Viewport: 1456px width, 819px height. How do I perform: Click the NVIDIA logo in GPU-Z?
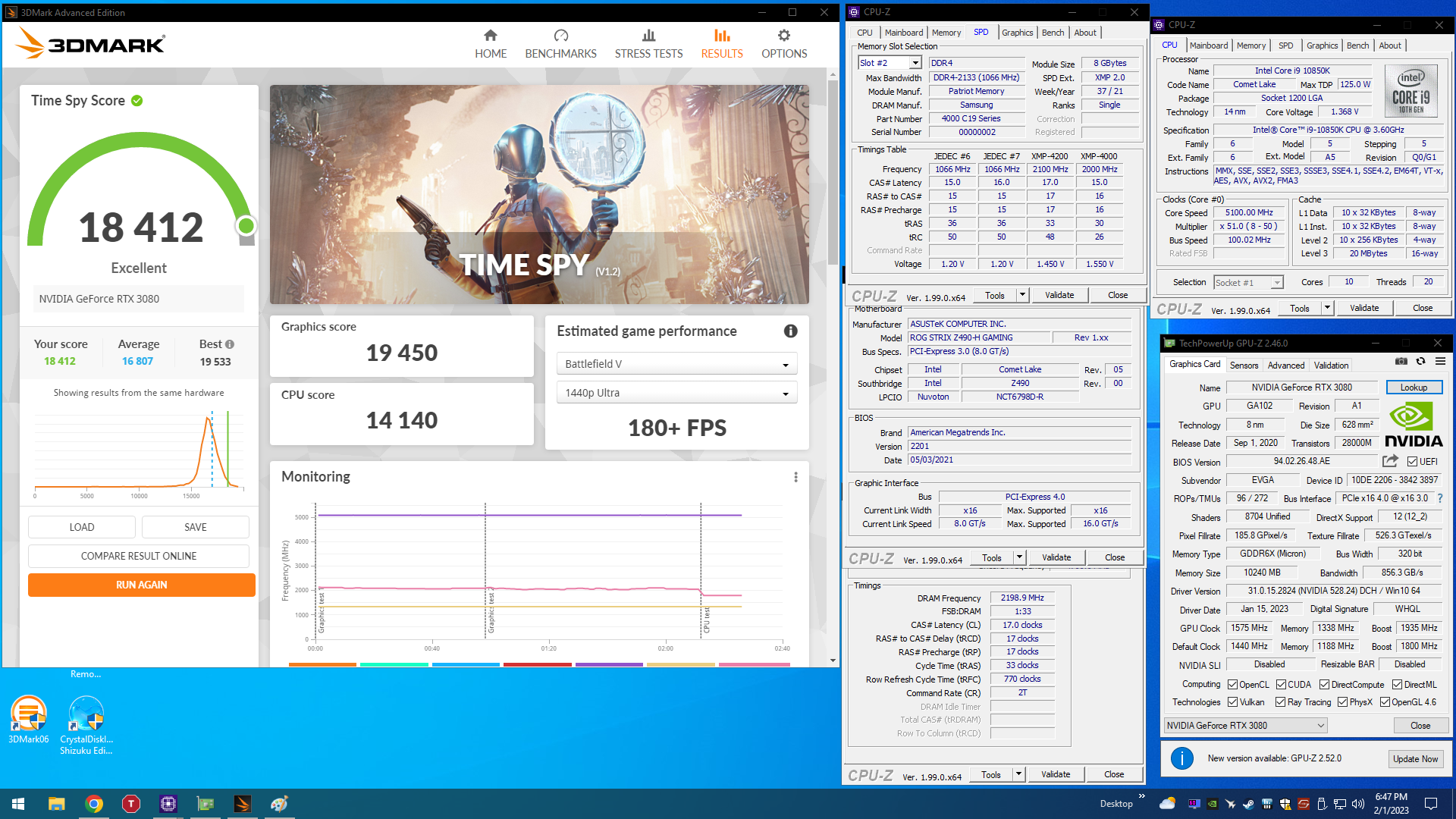click(x=1414, y=425)
